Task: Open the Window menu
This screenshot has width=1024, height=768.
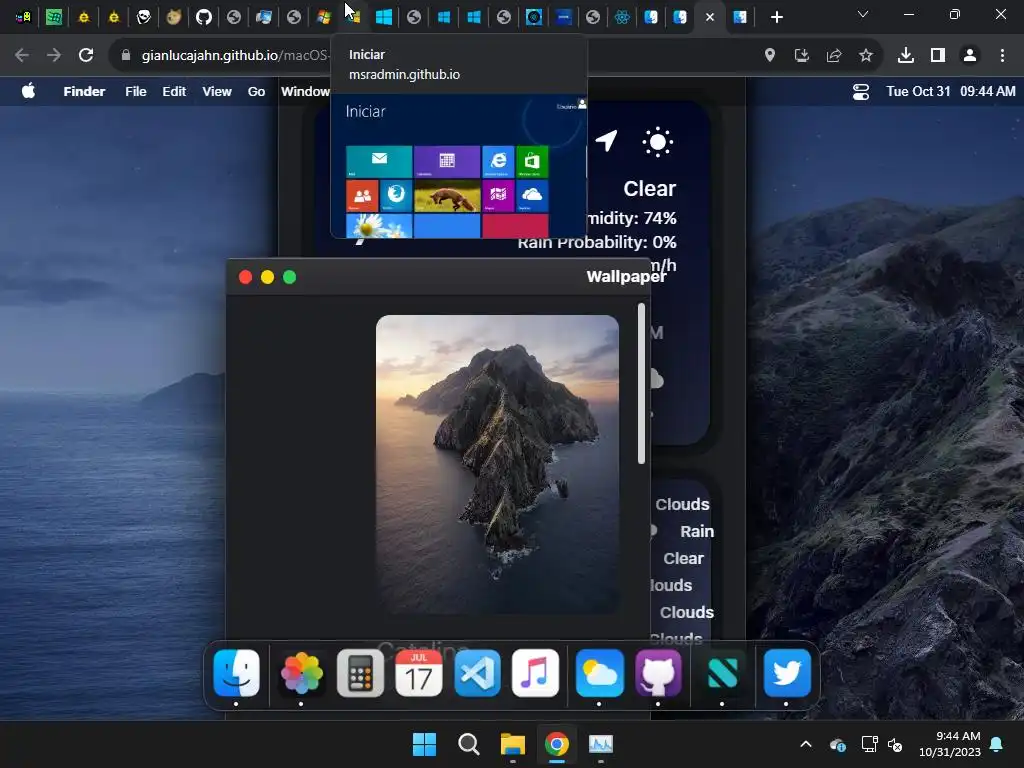Action: click(x=305, y=91)
